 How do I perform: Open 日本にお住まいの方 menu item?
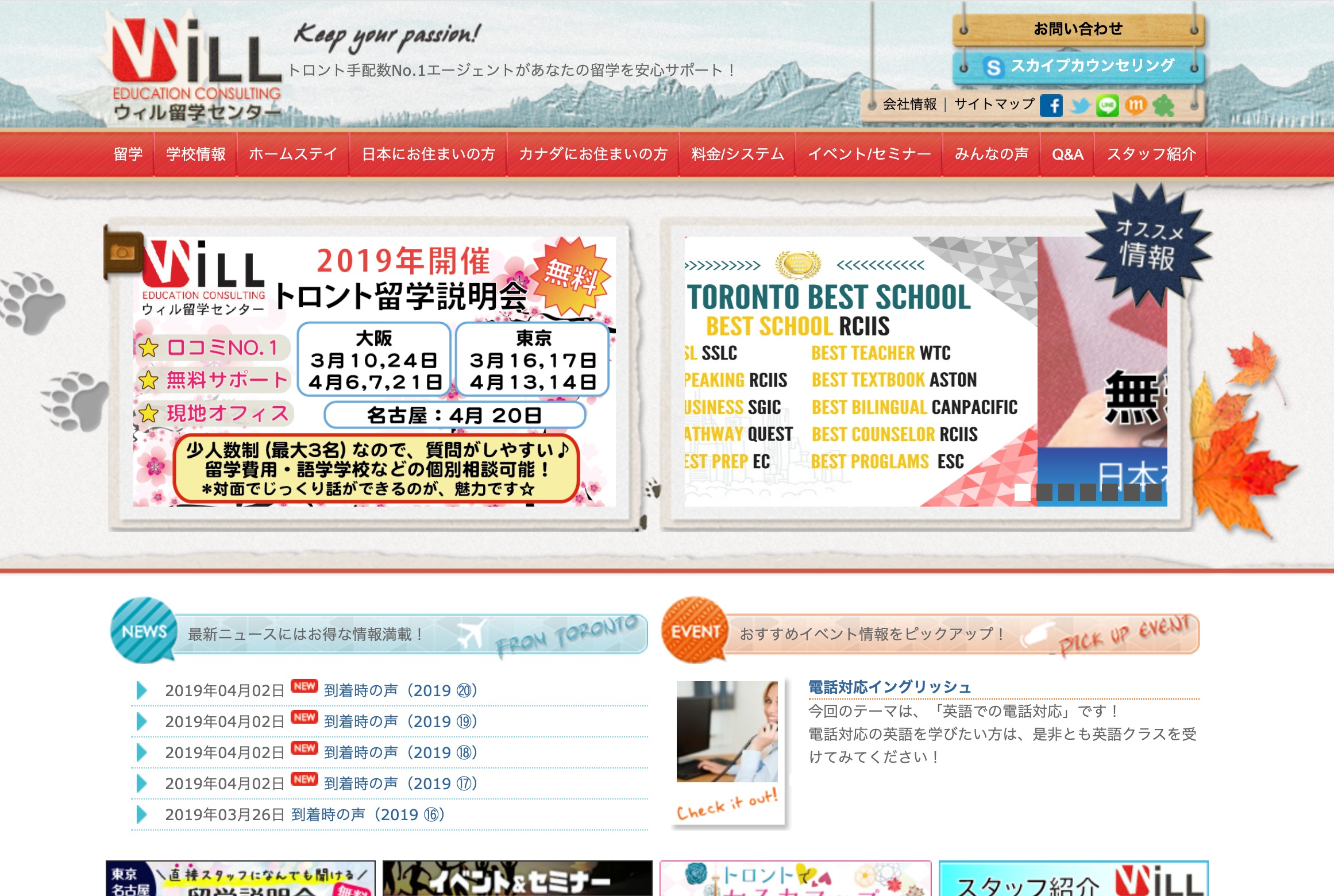click(x=429, y=154)
